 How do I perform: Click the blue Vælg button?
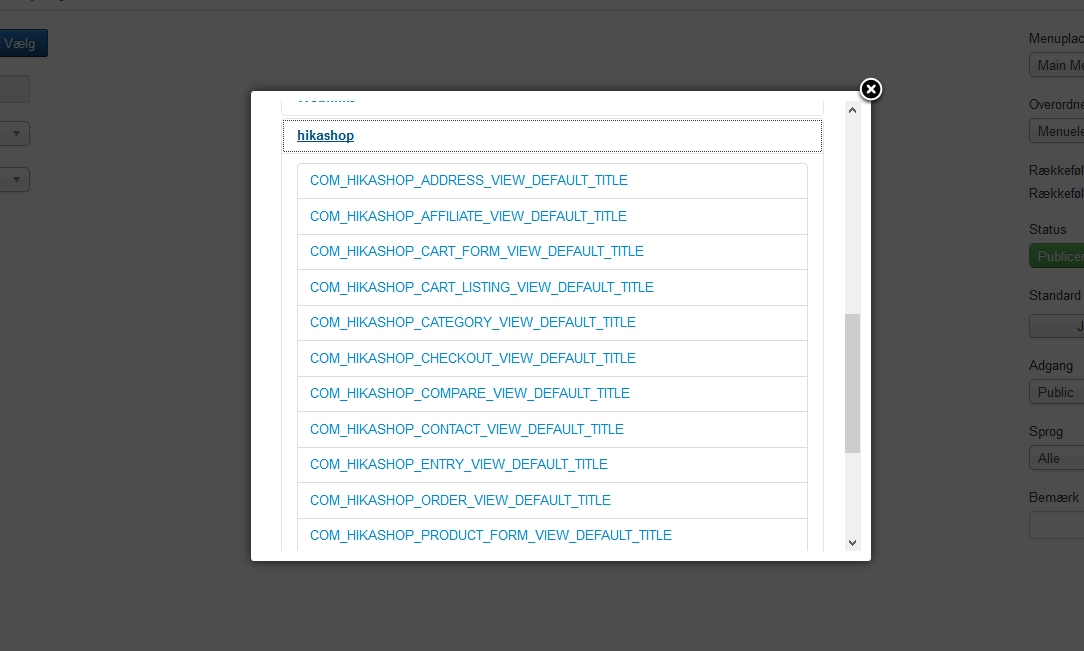pos(23,43)
